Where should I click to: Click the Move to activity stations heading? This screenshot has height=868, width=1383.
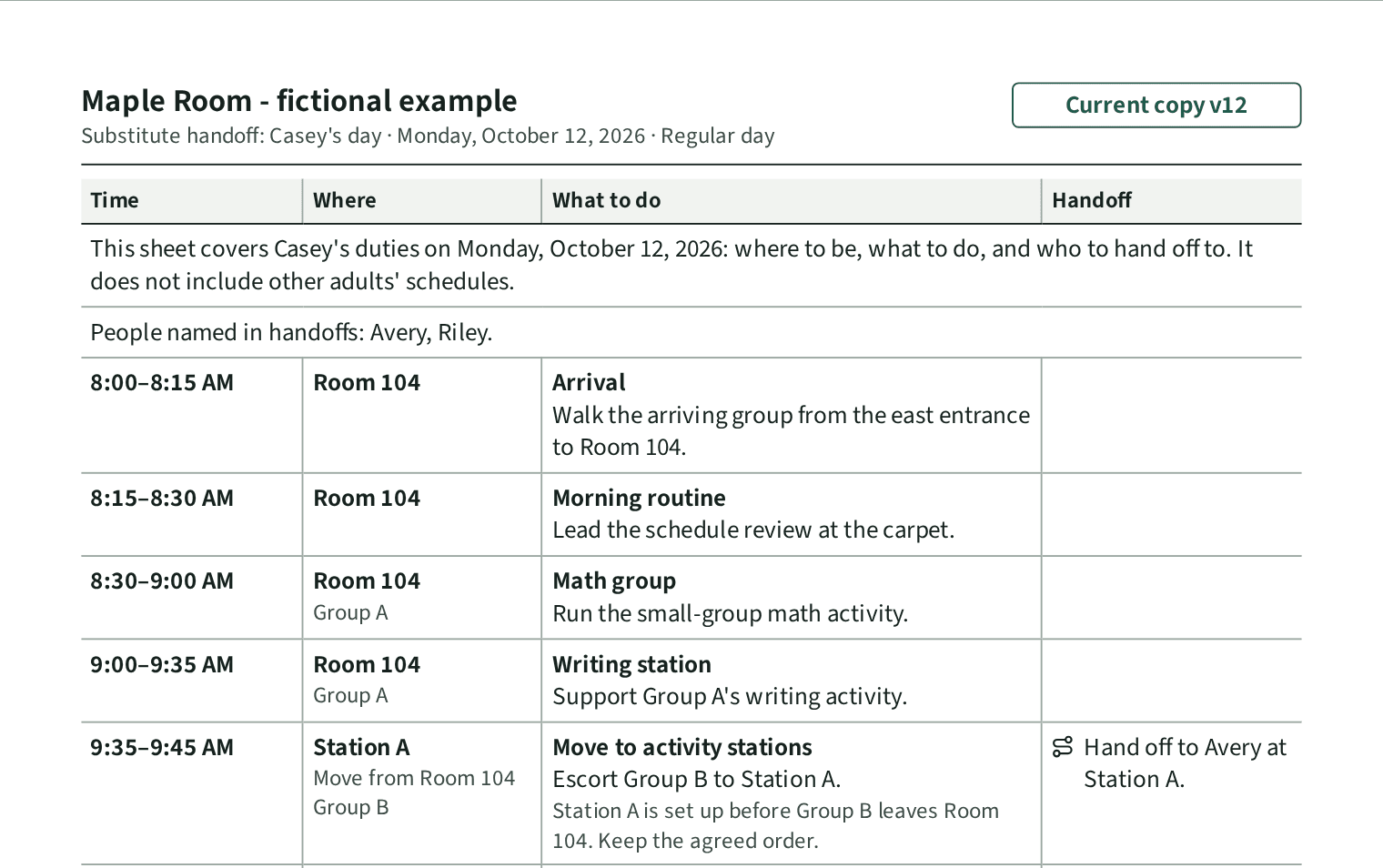click(682, 748)
